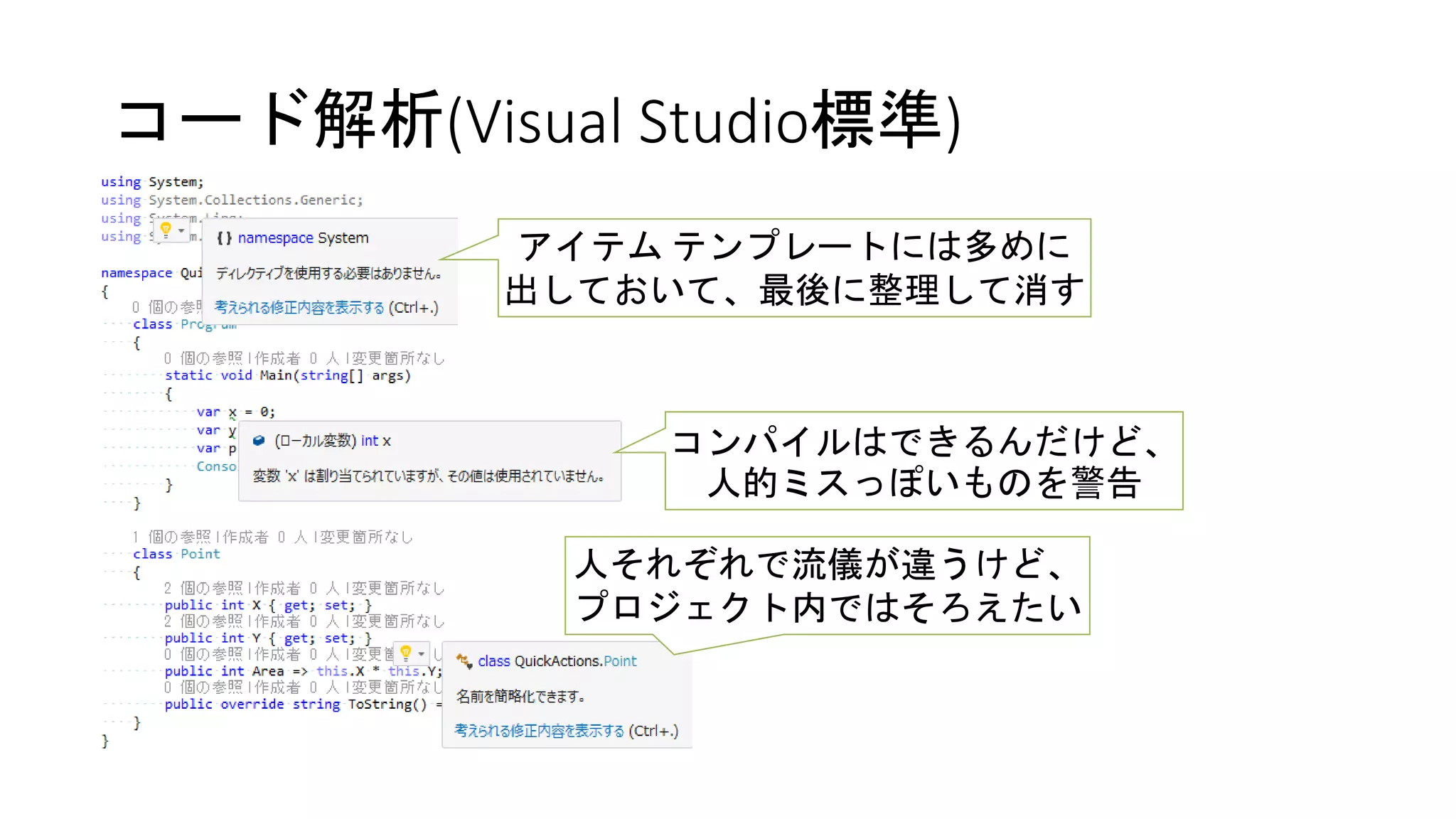Screen dimensions: 1456x819
Task: Click the slide title コード解析
Action: point(539,119)
